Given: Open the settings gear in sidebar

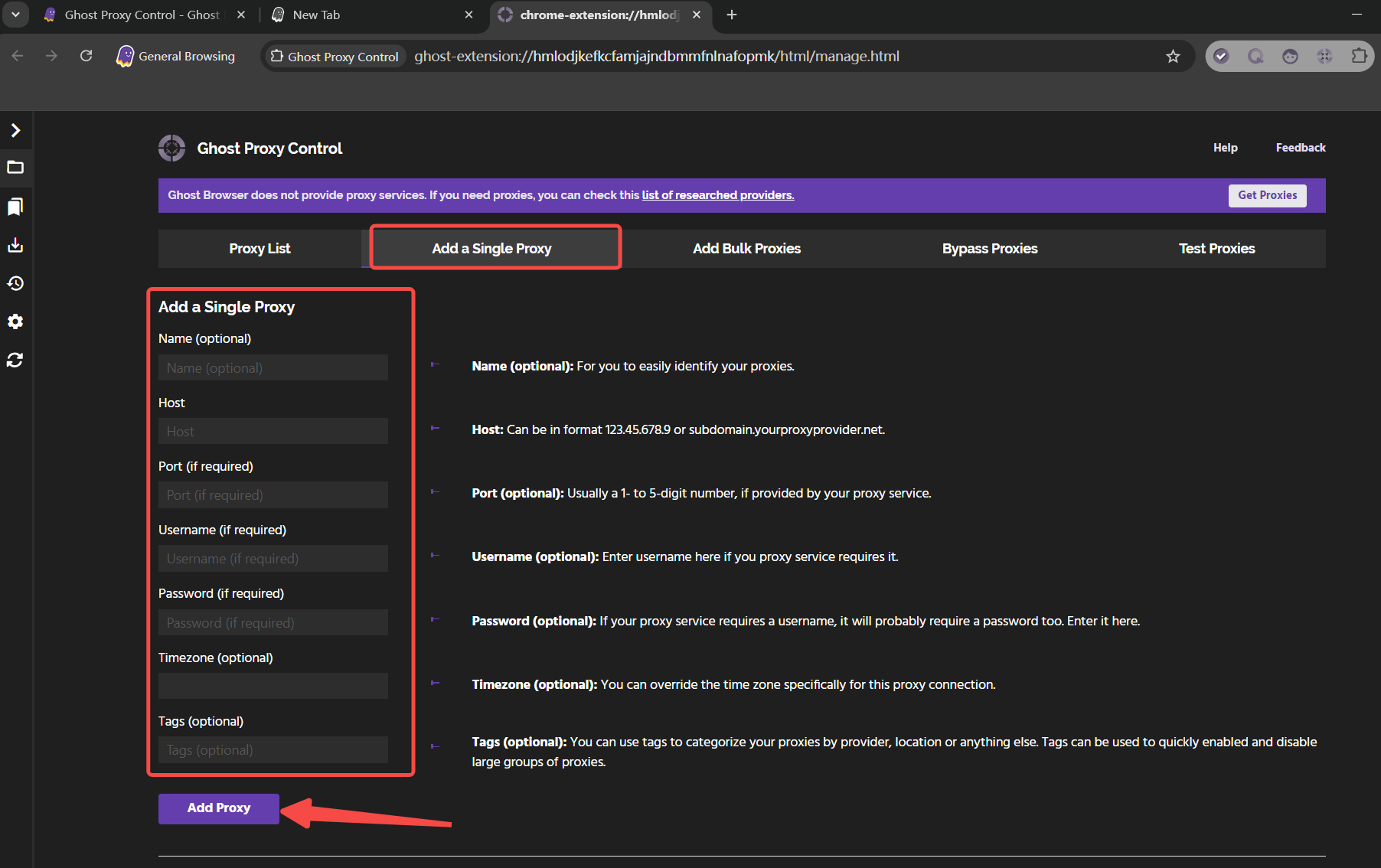Looking at the screenshot, I should click(15, 321).
